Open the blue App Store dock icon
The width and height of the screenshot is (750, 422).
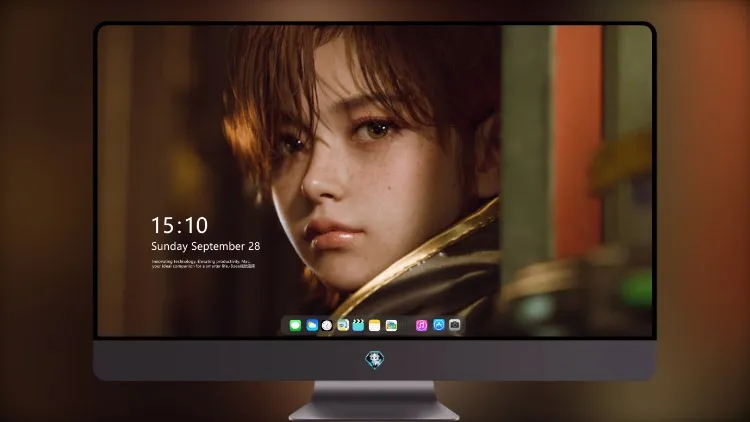(x=439, y=325)
